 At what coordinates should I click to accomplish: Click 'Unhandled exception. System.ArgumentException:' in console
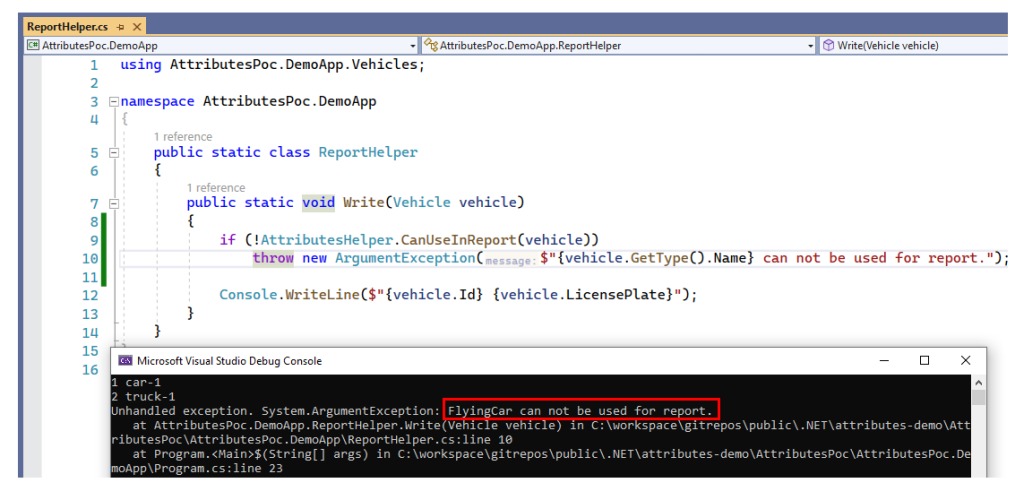276,411
